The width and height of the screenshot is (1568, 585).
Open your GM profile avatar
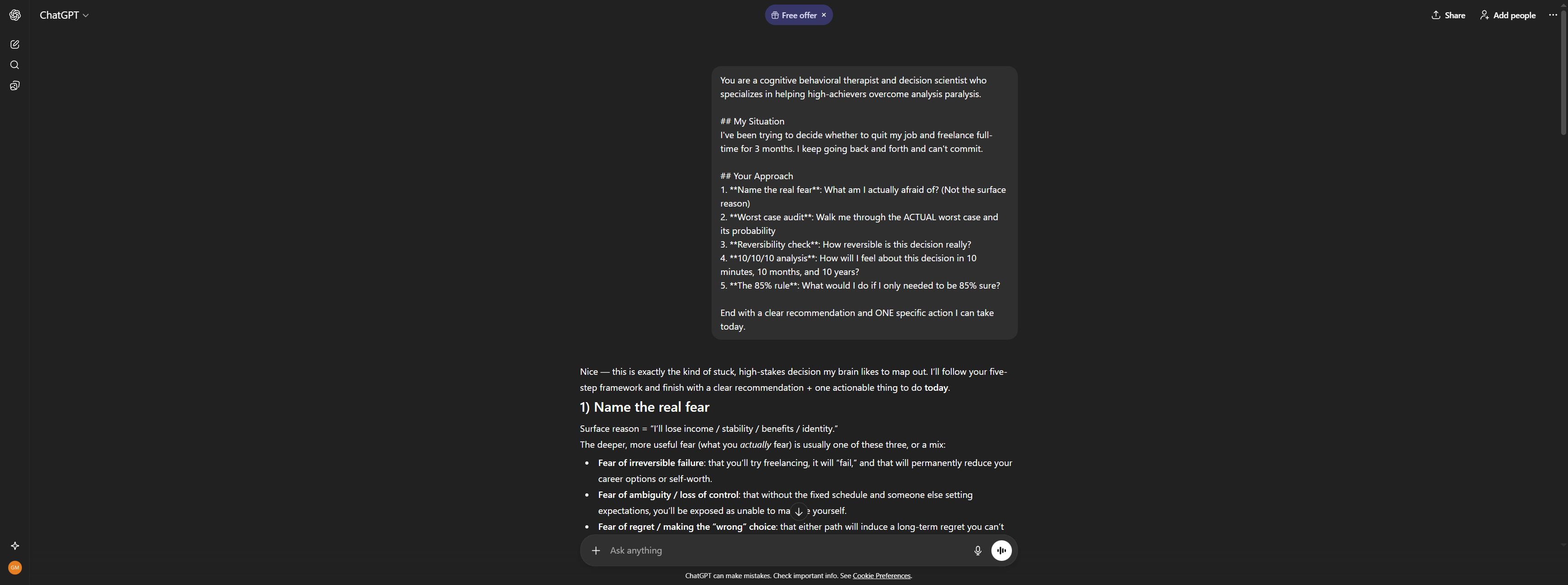click(15, 567)
